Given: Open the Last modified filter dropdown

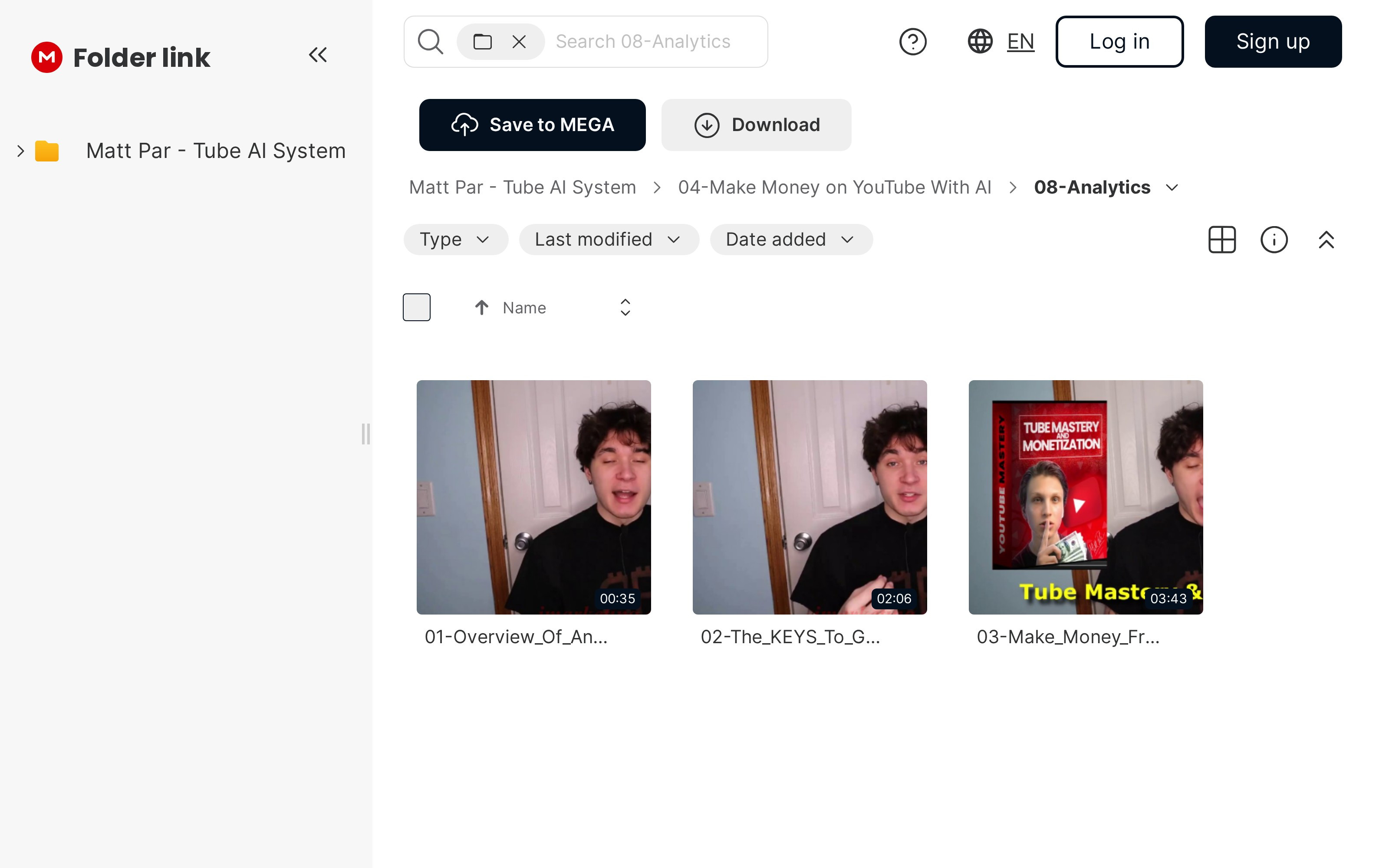Looking at the screenshot, I should pos(609,240).
